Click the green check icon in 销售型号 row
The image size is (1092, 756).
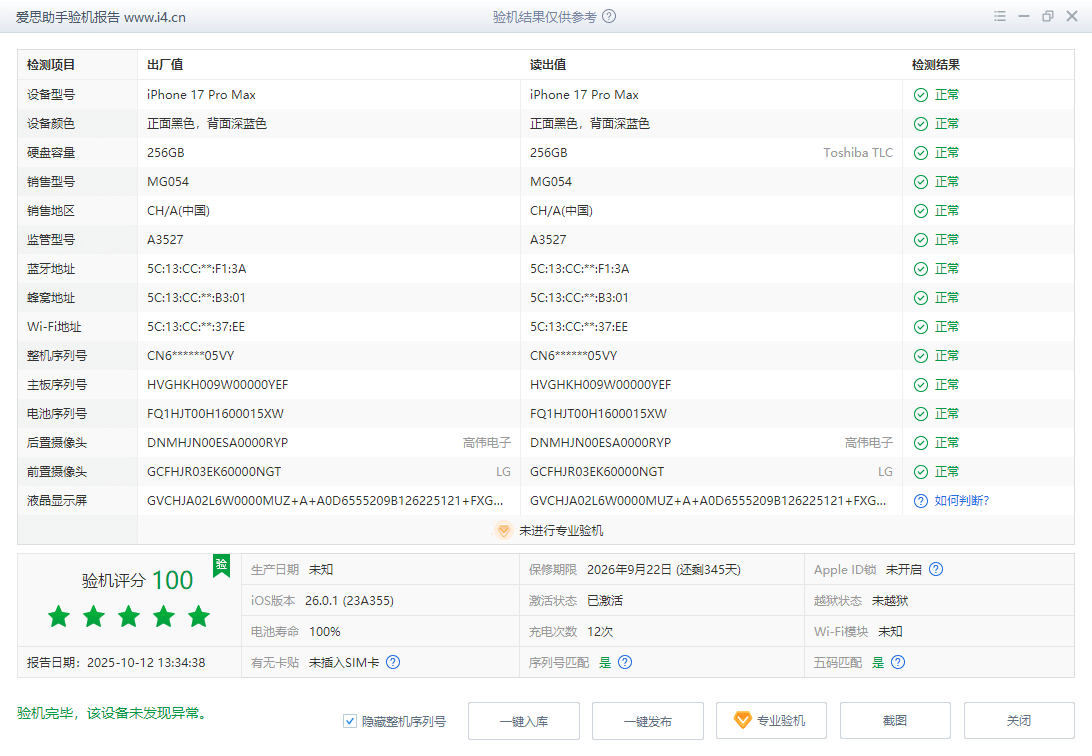tap(921, 182)
